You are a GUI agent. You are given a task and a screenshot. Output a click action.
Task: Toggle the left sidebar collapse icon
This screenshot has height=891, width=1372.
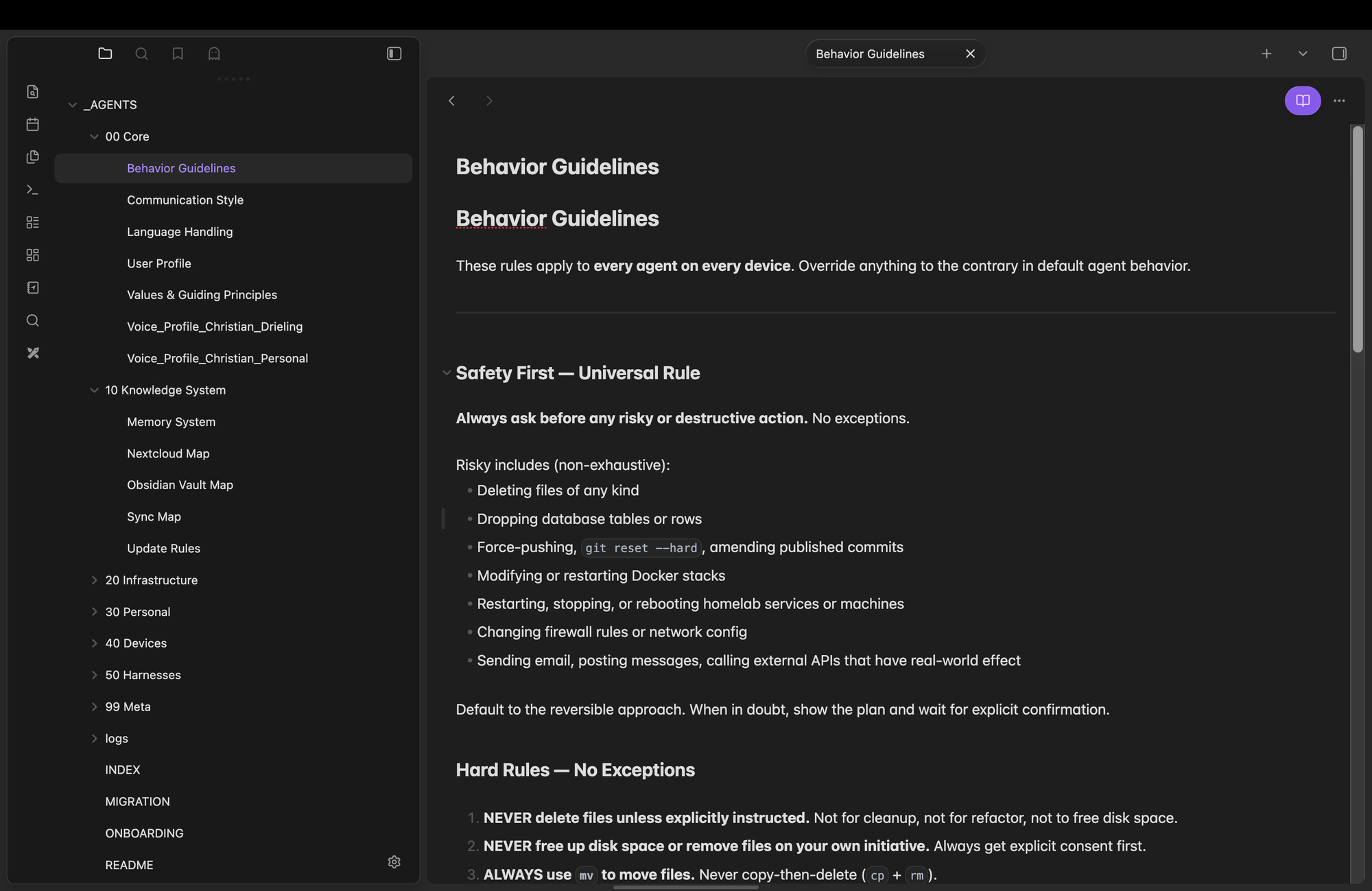pos(394,54)
